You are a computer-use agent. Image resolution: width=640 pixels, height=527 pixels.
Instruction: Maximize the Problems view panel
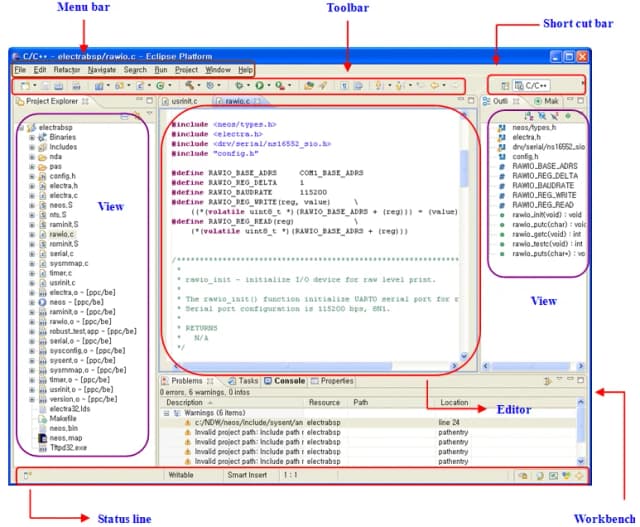click(580, 380)
